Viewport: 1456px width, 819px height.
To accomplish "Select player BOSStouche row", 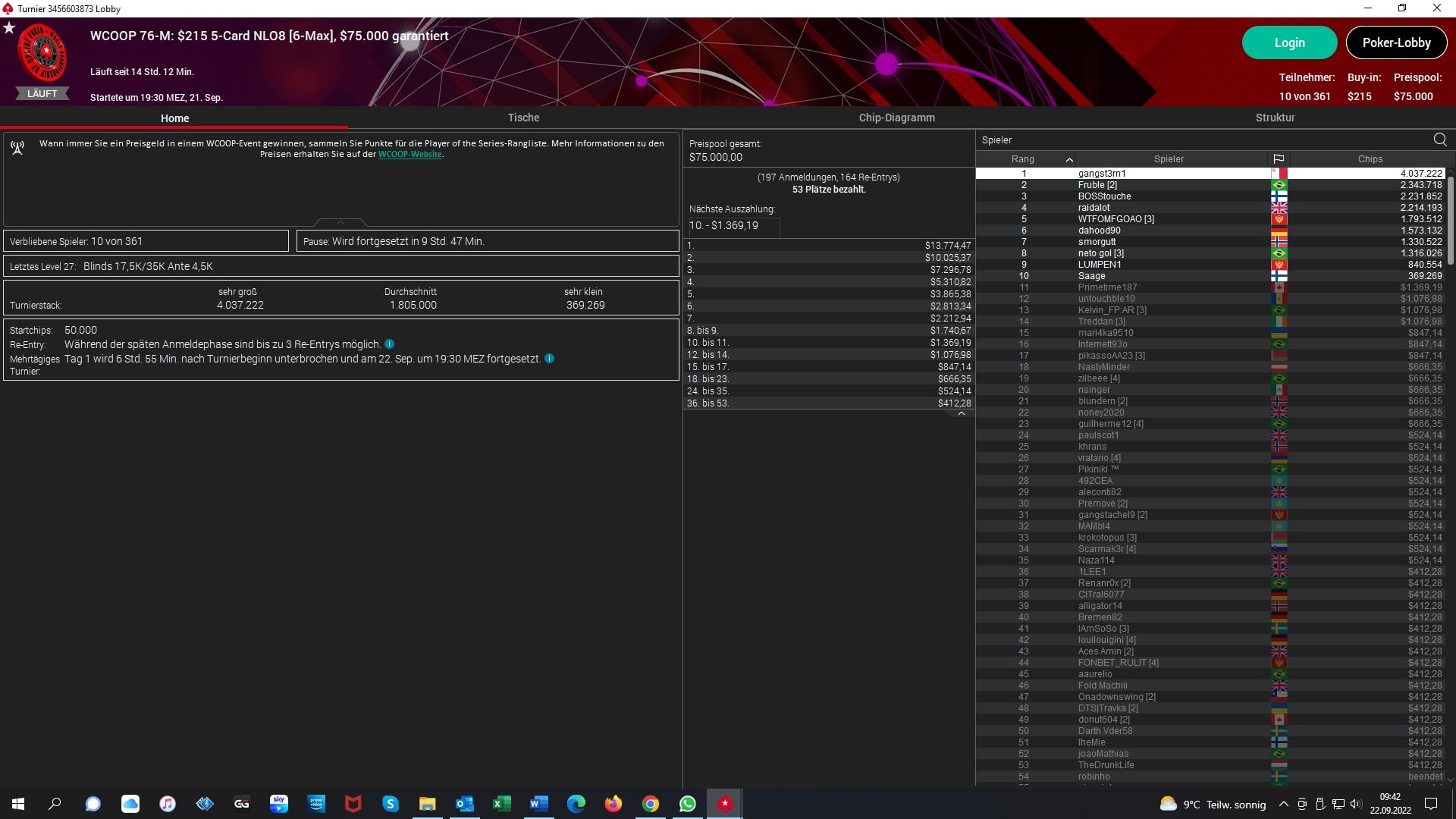I will click(x=1210, y=196).
